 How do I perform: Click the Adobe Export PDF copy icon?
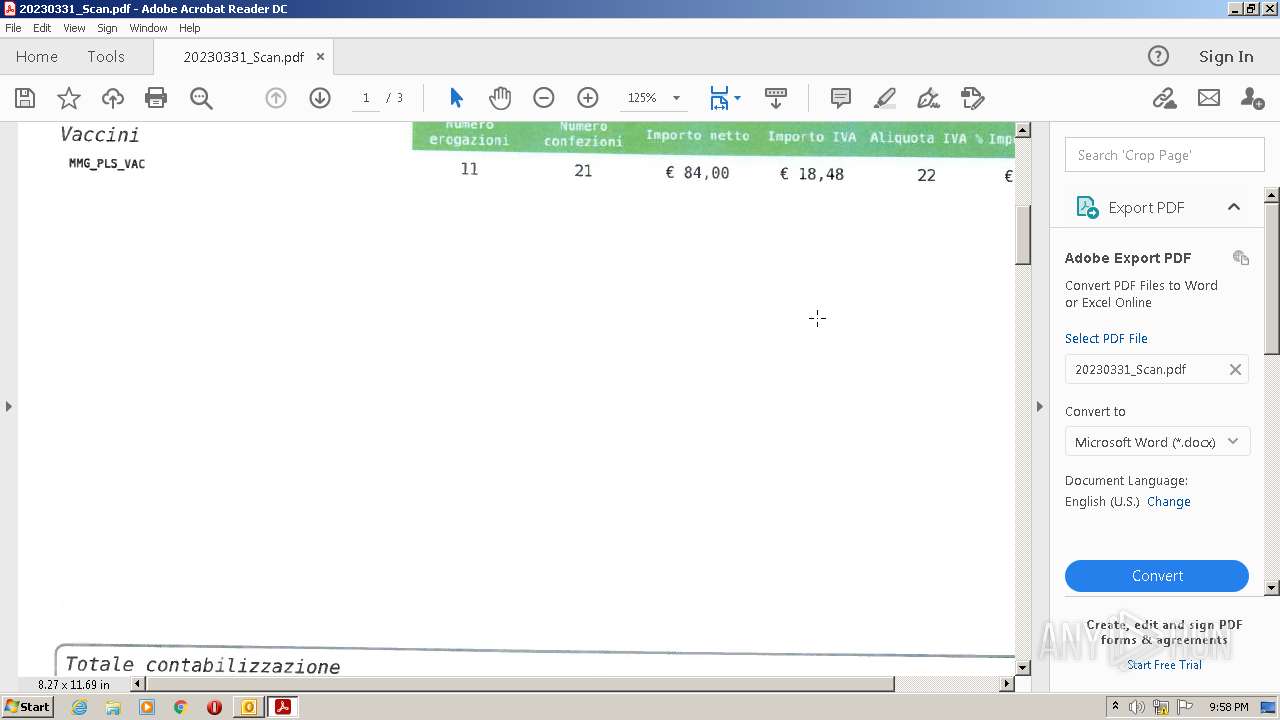point(1241,258)
